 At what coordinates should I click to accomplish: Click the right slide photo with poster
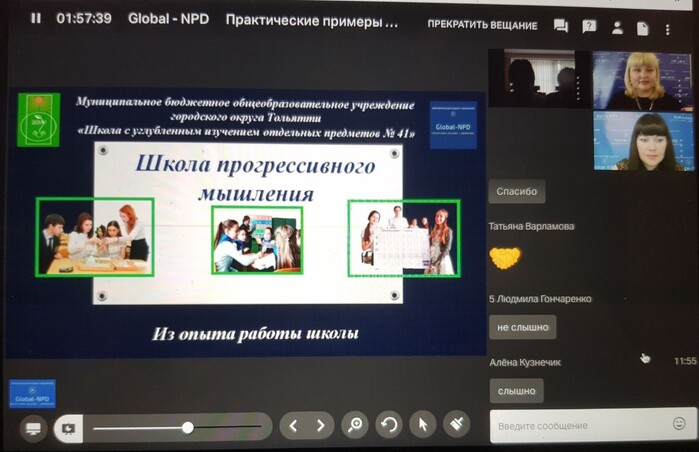point(404,239)
